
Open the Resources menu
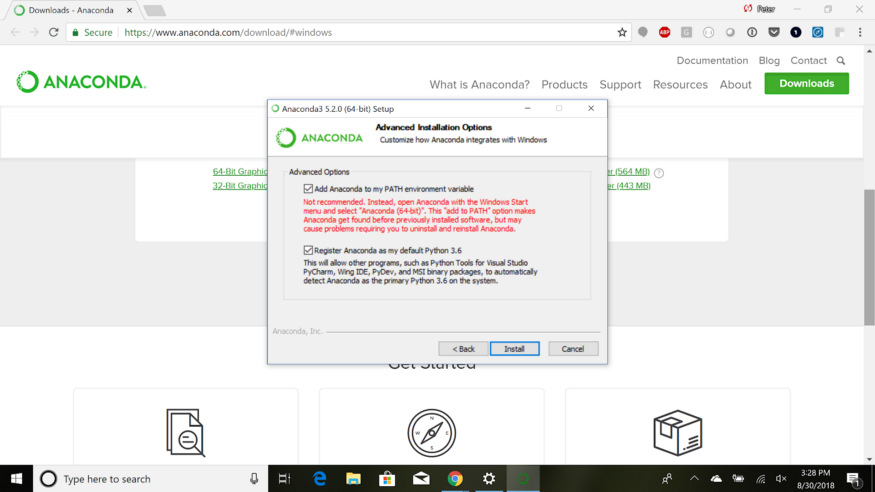(680, 85)
